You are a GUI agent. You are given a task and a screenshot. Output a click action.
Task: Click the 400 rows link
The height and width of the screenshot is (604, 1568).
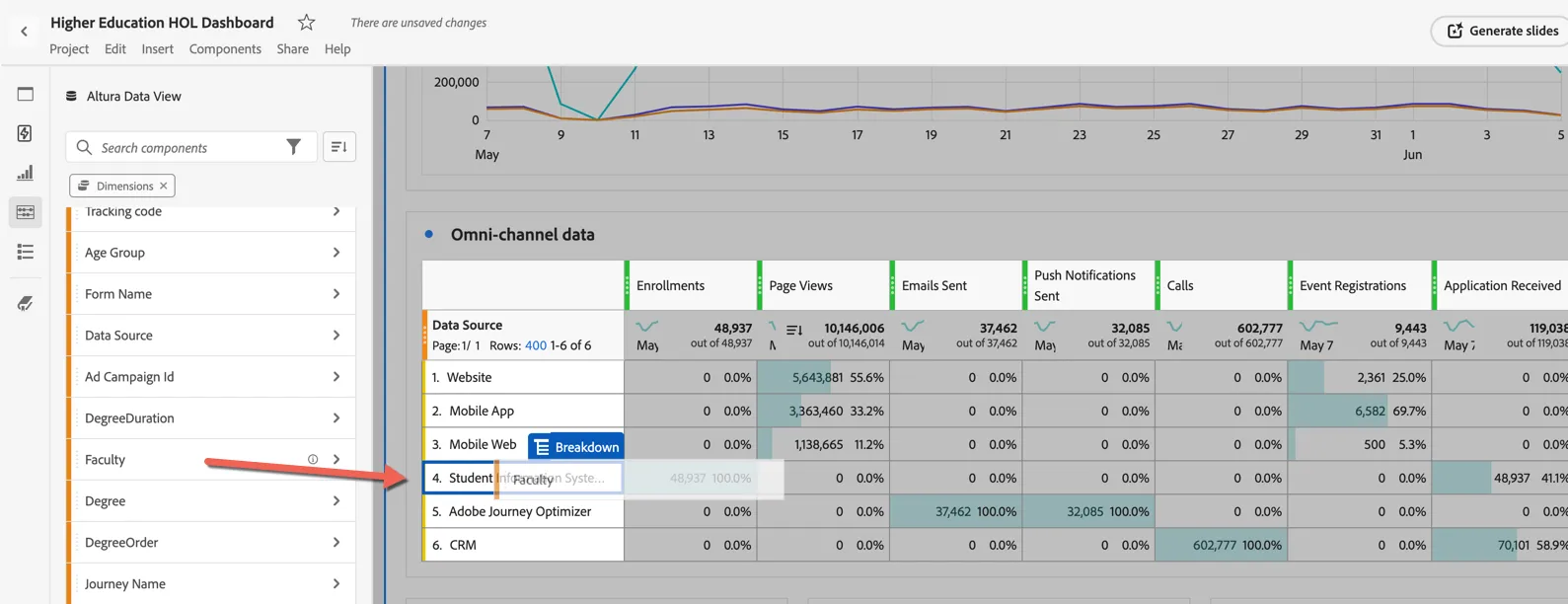536,345
